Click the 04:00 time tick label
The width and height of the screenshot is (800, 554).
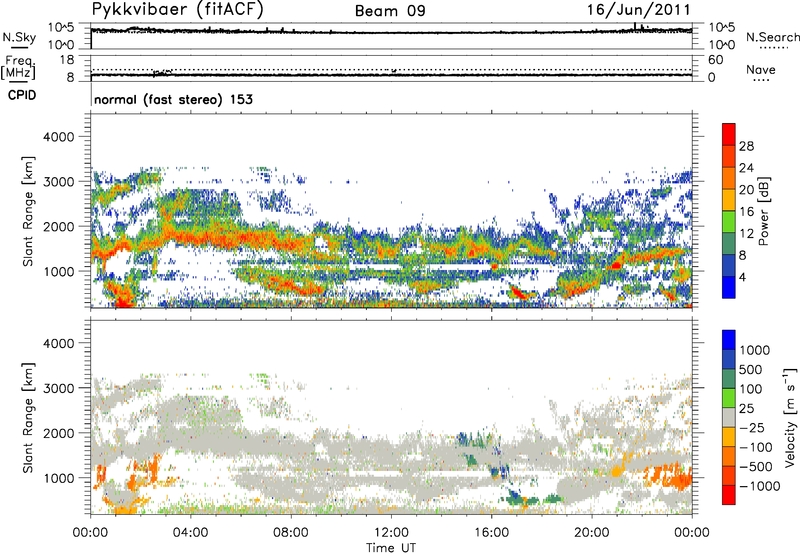coord(190,533)
